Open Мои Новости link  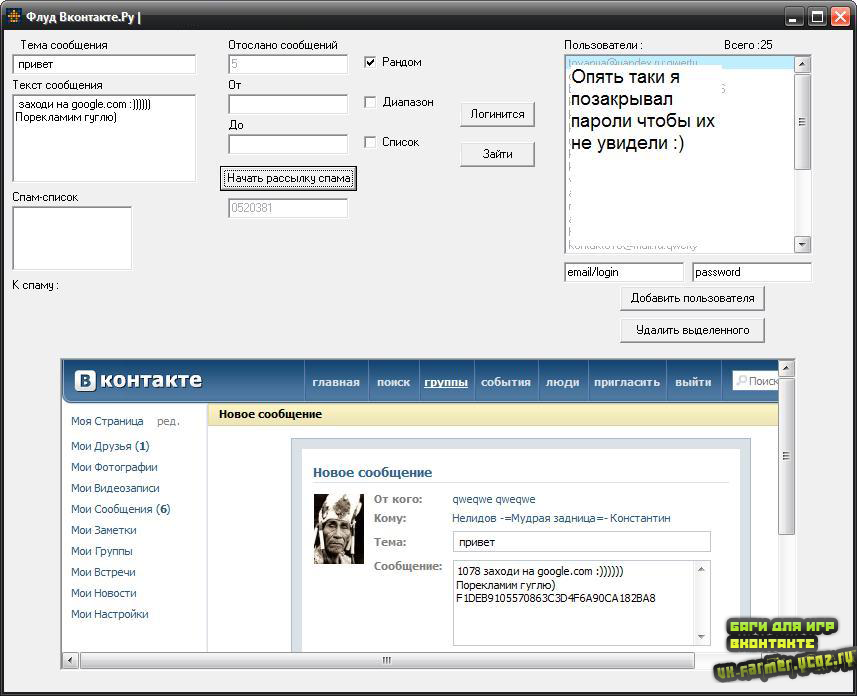(104, 593)
